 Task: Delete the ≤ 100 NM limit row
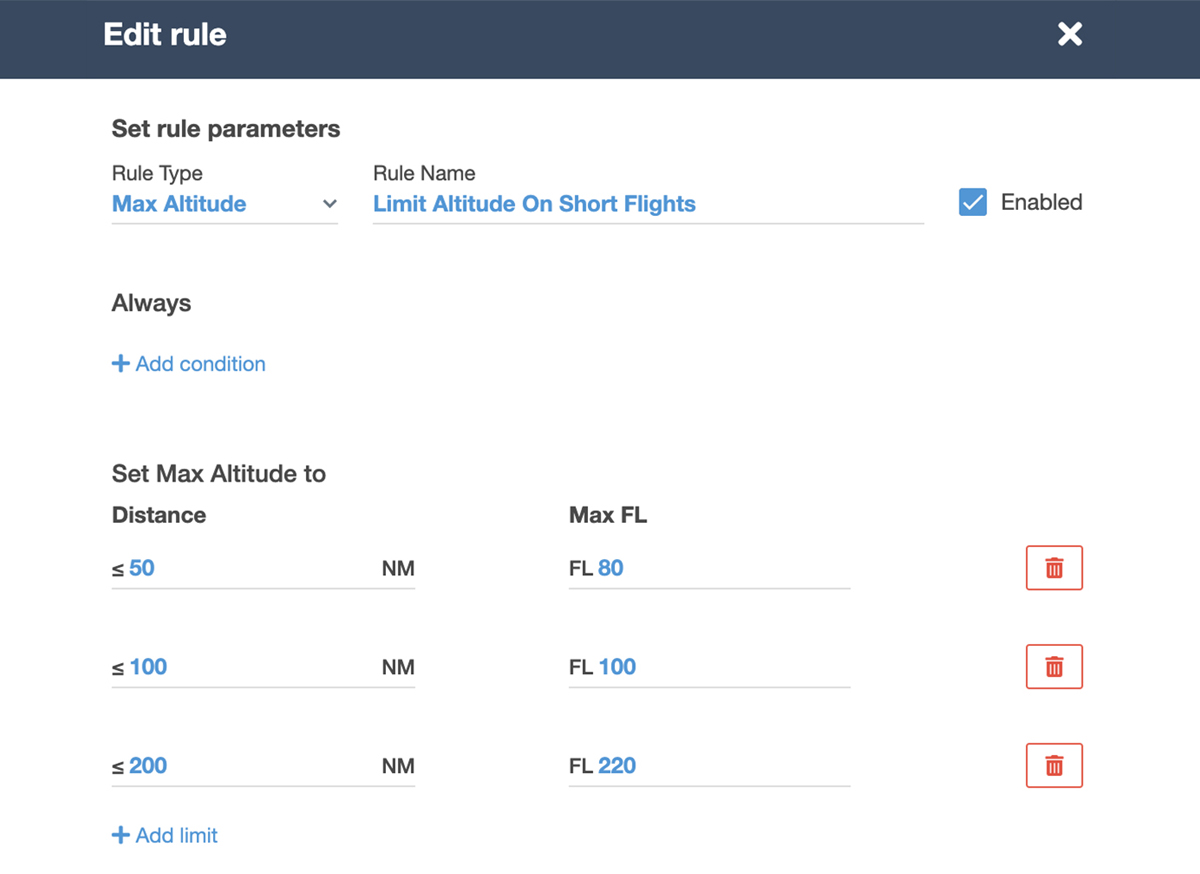click(1054, 667)
